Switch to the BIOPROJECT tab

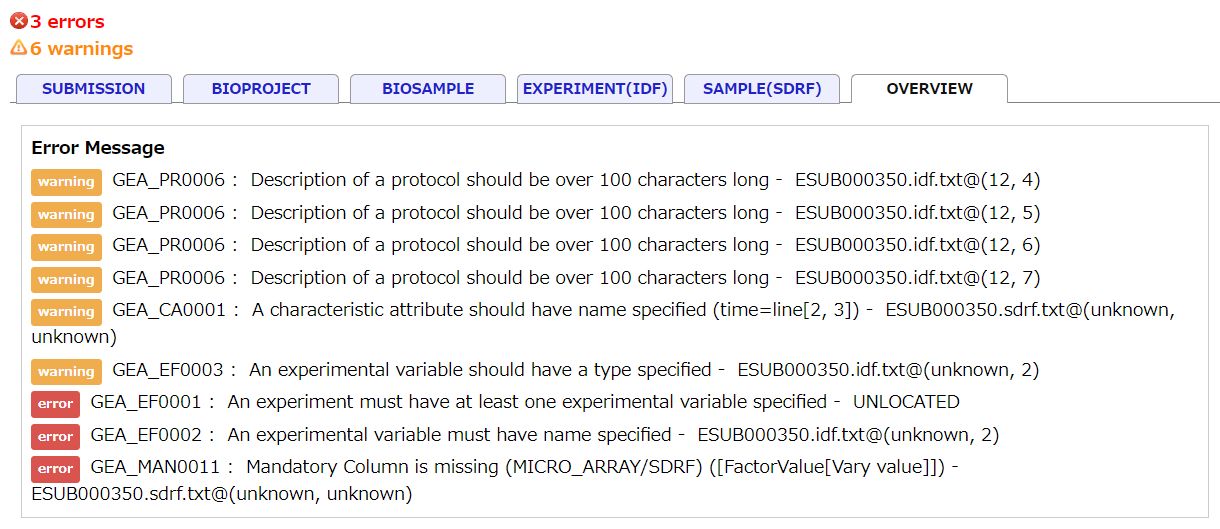261,89
